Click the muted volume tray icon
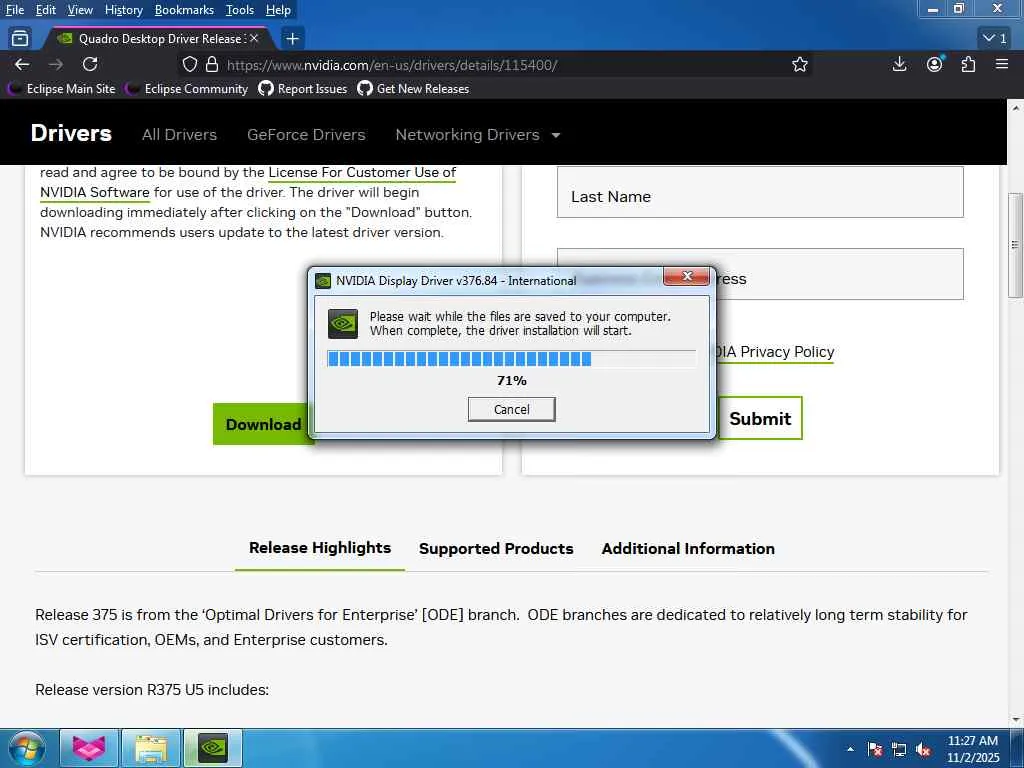The image size is (1024, 768). click(923, 749)
